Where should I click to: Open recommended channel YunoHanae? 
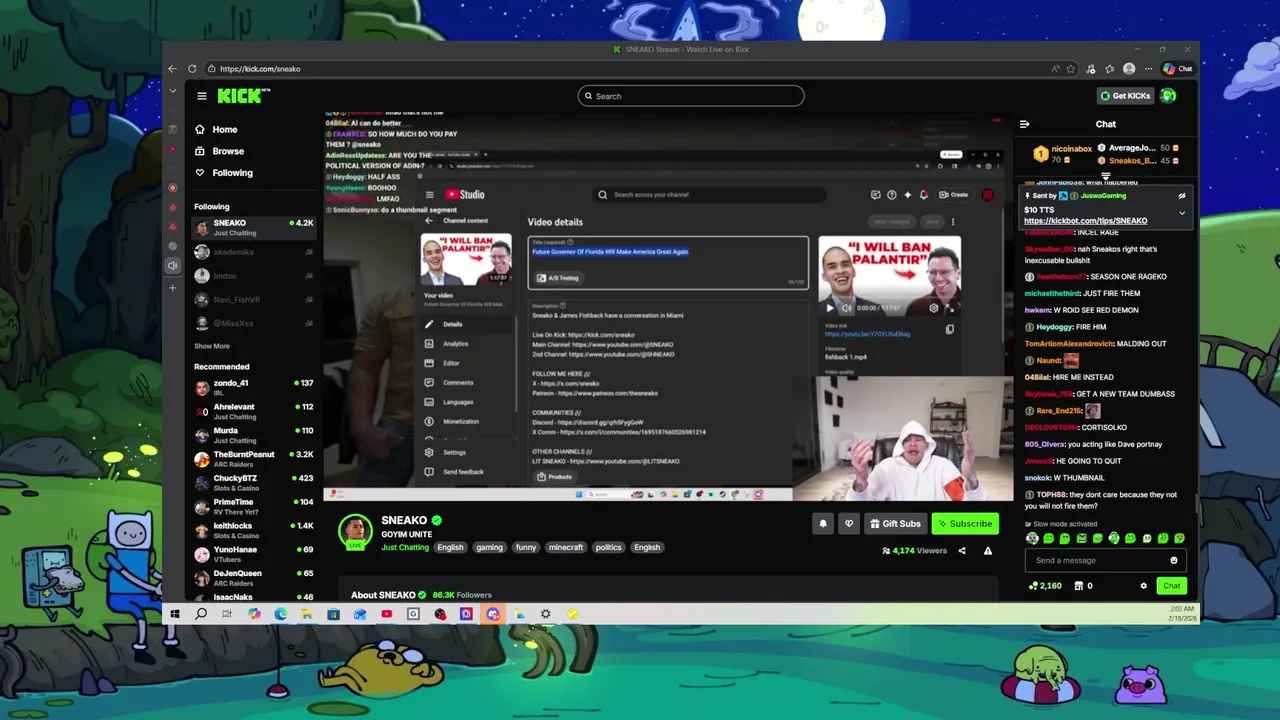point(252,554)
